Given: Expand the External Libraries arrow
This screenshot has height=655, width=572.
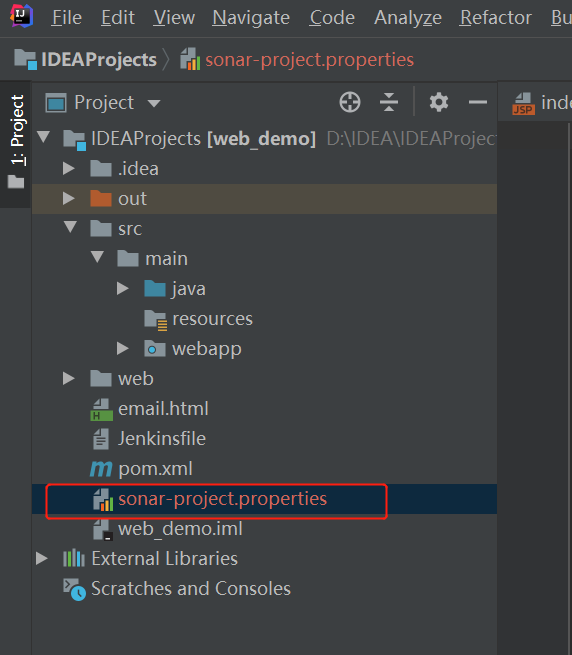Looking at the screenshot, I should pos(41,559).
